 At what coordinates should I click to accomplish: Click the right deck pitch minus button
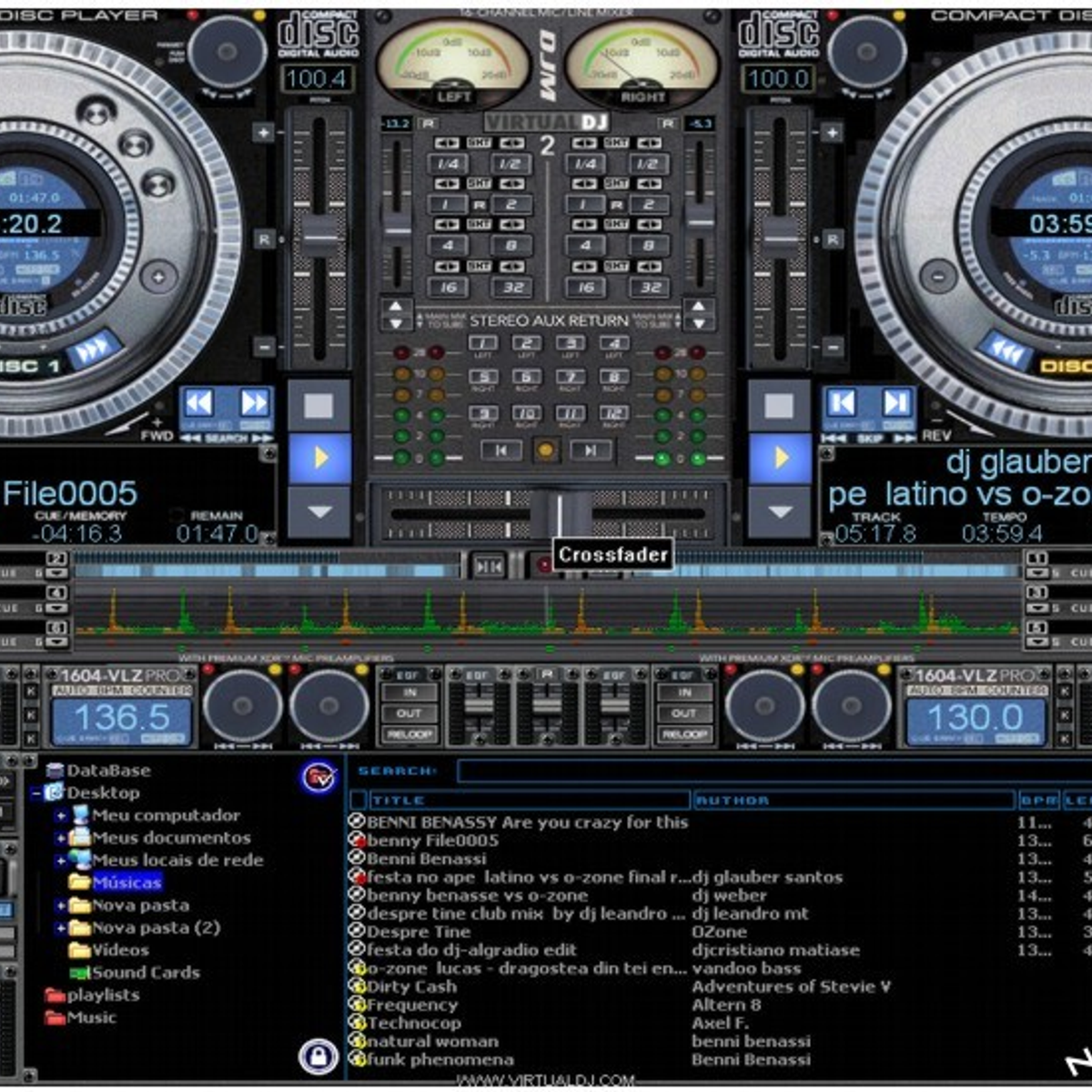[833, 346]
